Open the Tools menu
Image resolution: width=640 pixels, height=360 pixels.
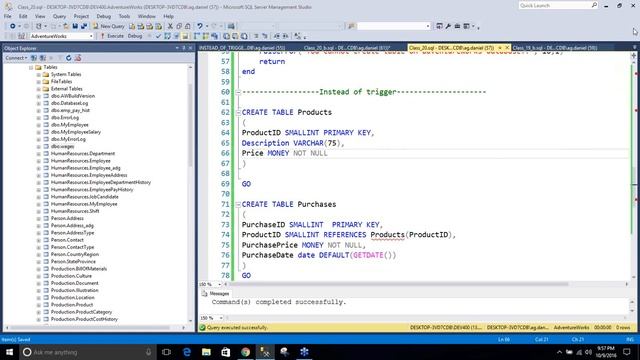pyautogui.click(x=124, y=16)
